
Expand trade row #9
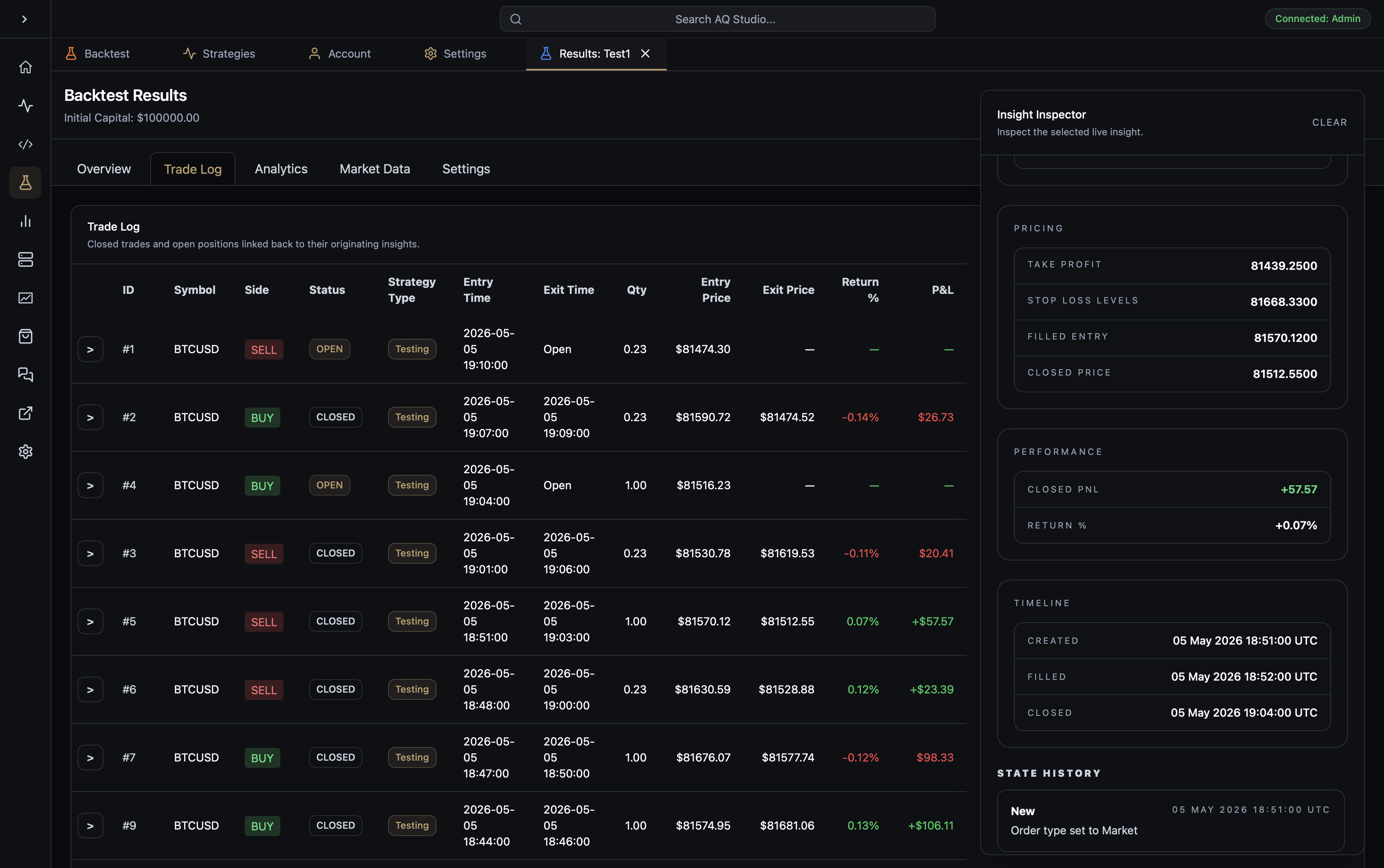(x=90, y=826)
